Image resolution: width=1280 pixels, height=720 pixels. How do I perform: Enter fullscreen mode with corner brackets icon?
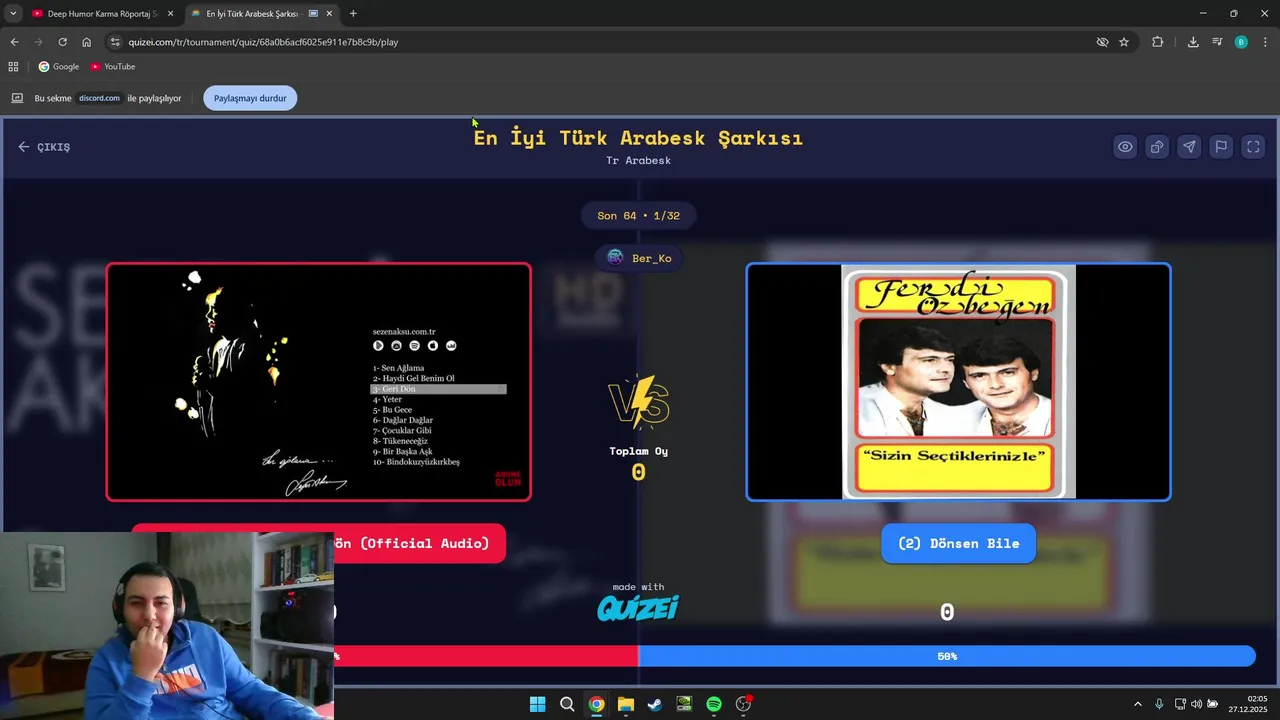(x=1253, y=147)
